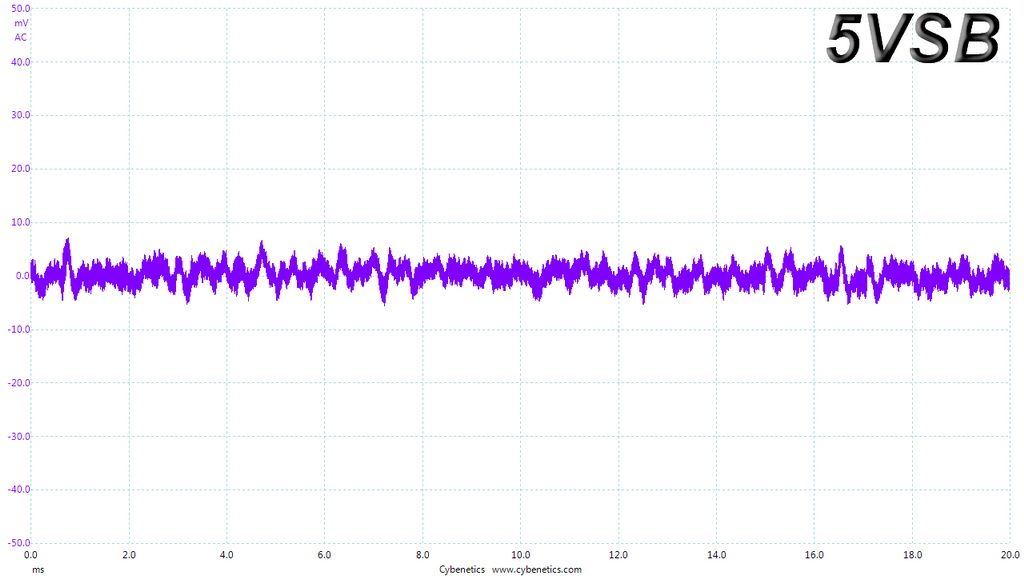The image size is (1024, 576).
Task: Open the www.cybenetics.com link text
Action: point(536,569)
